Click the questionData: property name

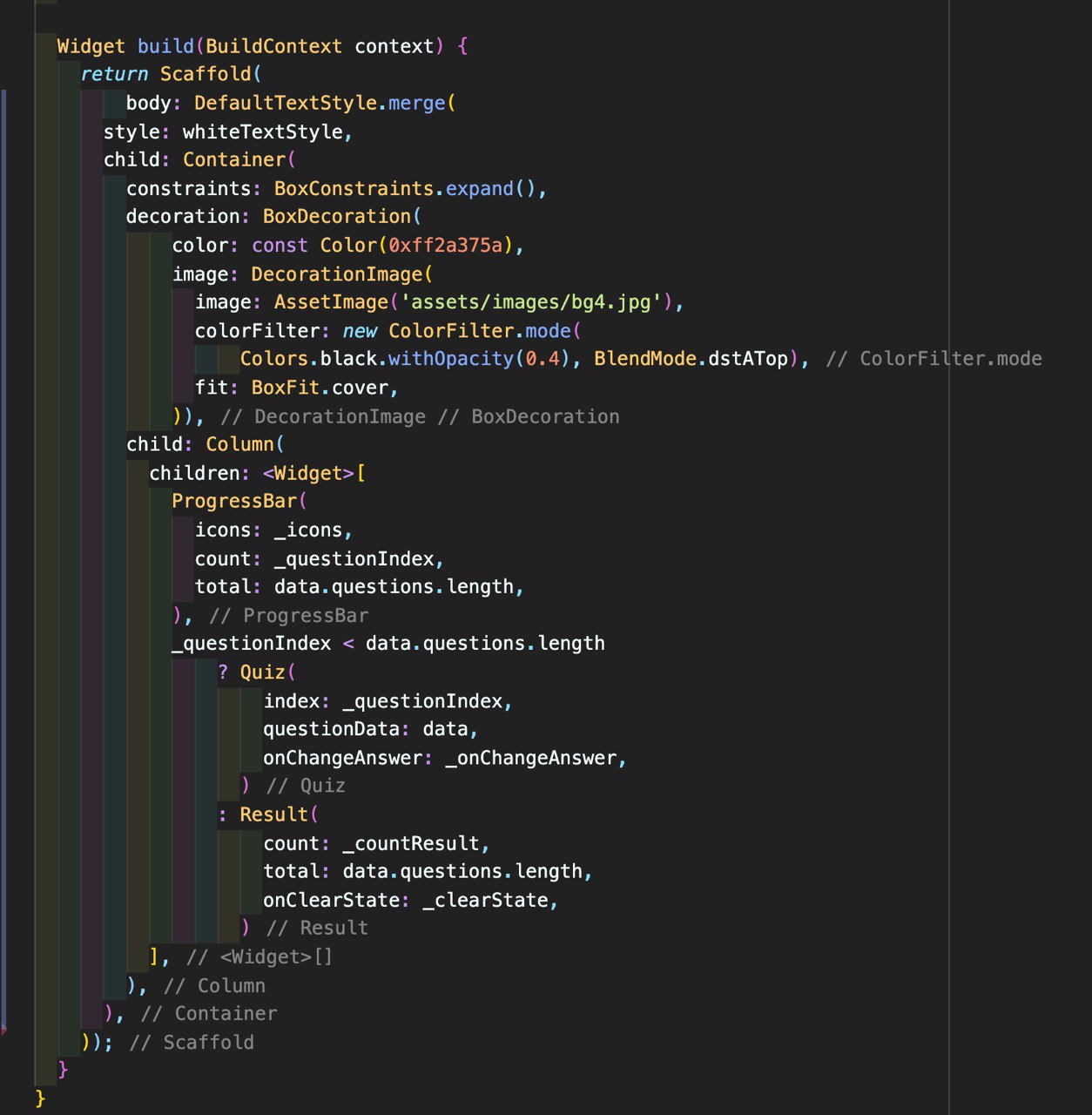tap(337, 728)
